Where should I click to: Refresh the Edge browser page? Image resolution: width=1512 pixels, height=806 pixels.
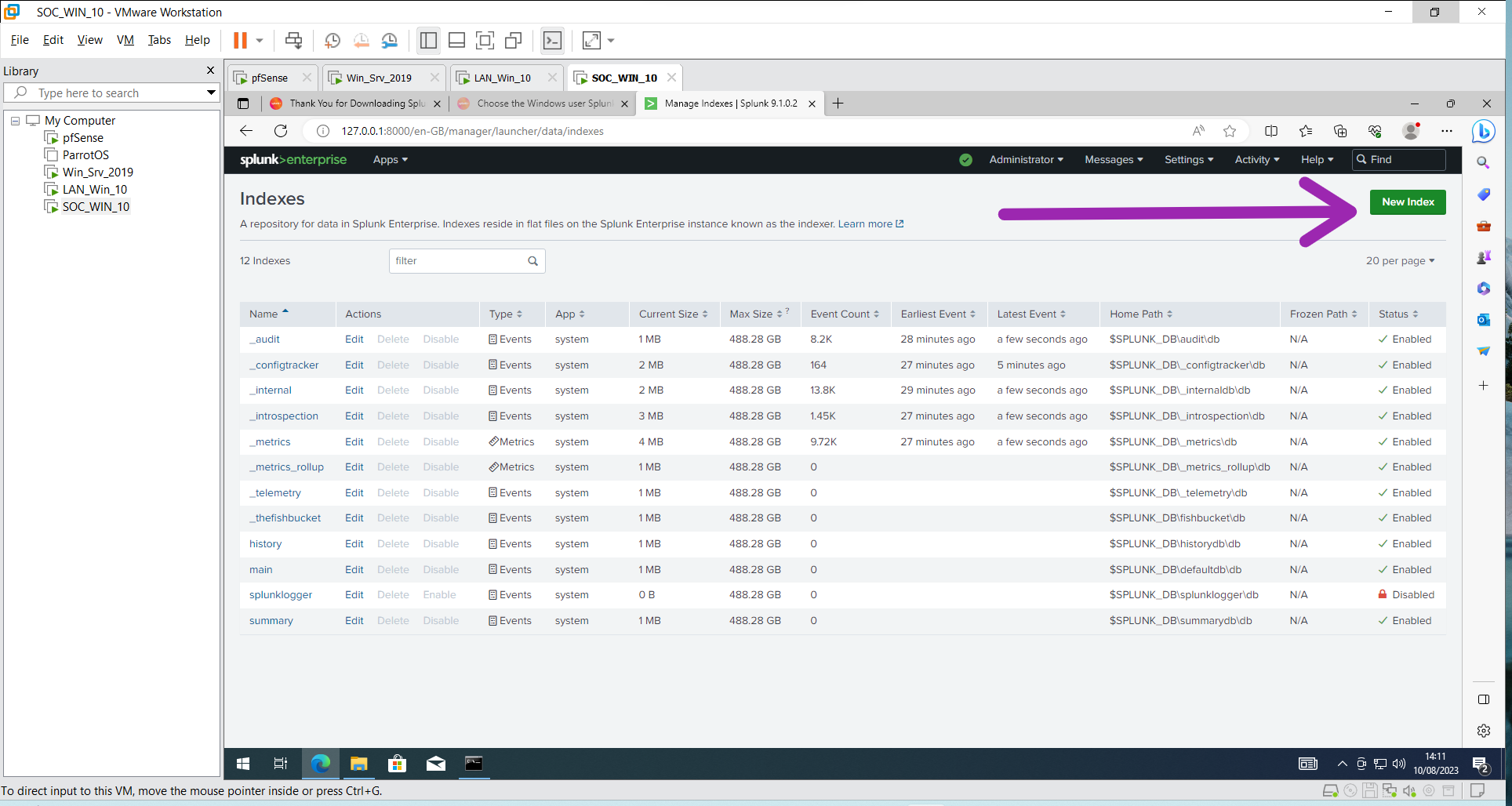coord(281,131)
